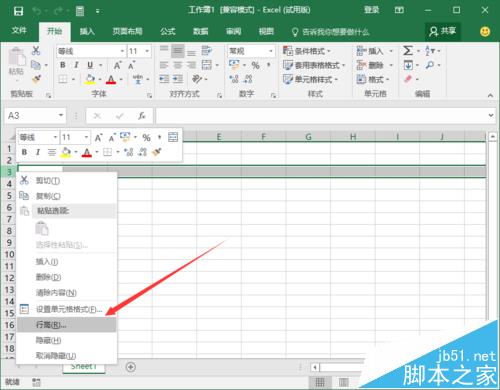Click the formula bar input field
Image resolution: width=500 pixels, height=390 pixels.
321,116
